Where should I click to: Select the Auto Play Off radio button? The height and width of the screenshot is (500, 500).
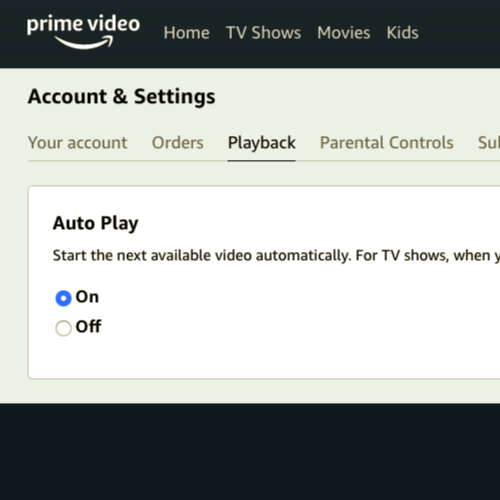tap(63, 328)
